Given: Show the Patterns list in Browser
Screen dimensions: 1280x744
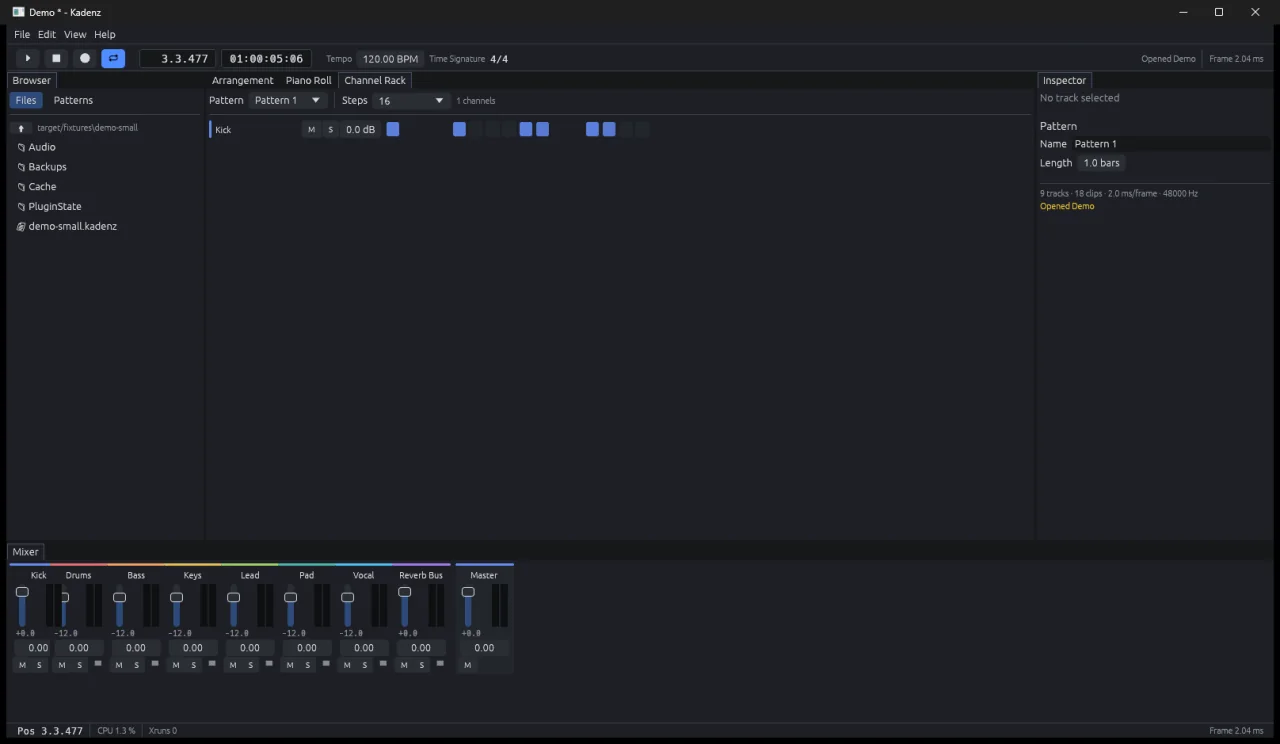Looking at the screenshot, I should 73,100.
